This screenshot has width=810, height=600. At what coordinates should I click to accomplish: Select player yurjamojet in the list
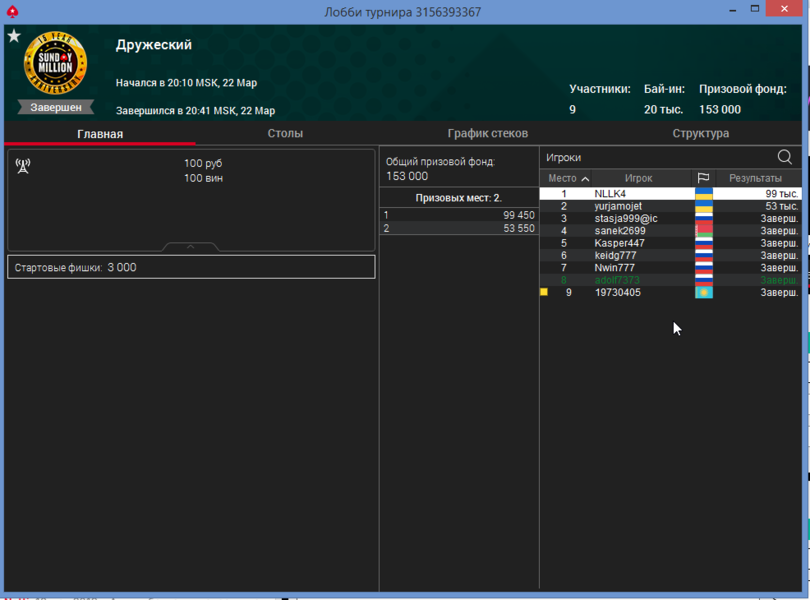618,206
